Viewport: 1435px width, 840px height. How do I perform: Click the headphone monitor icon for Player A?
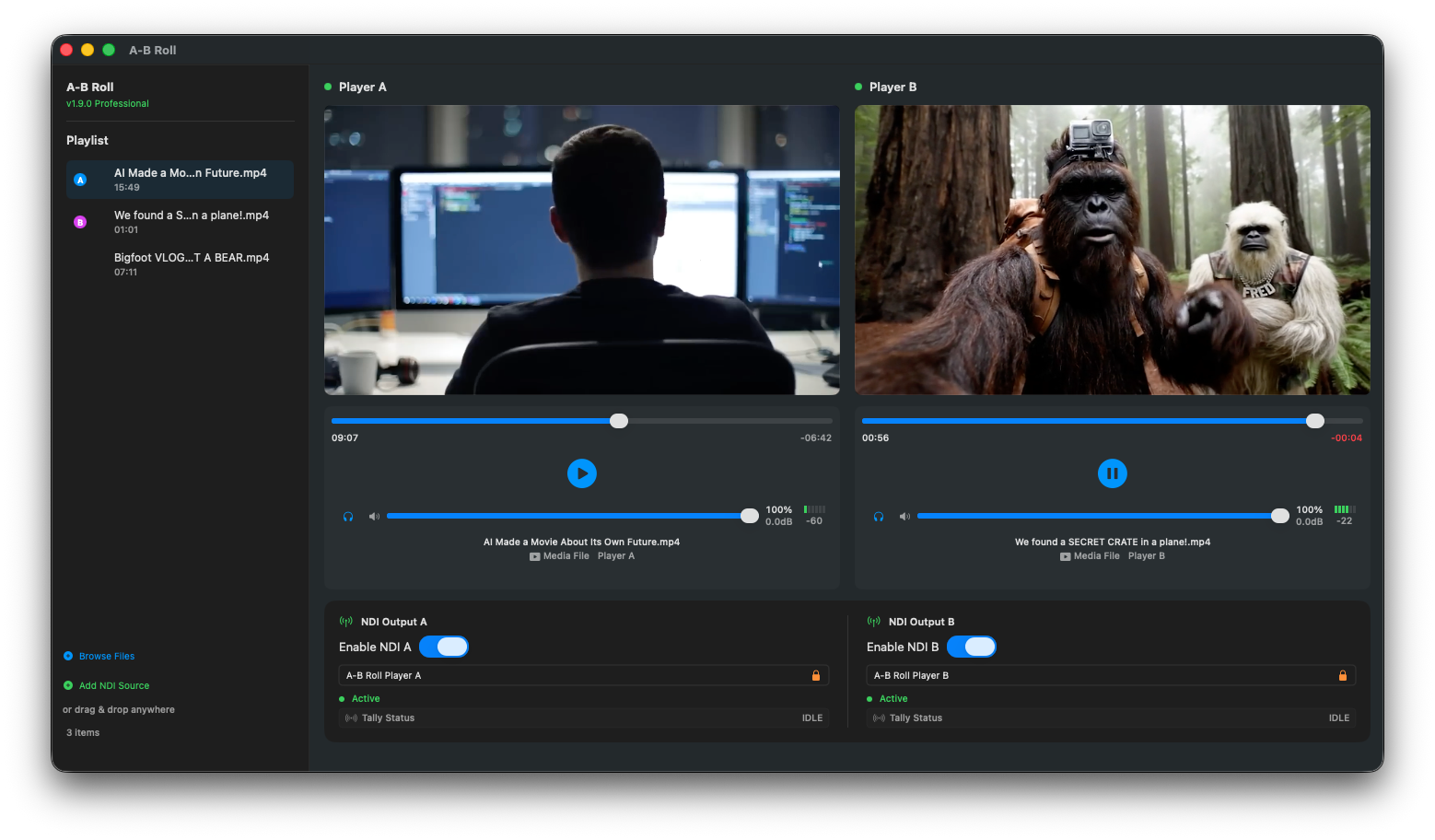[x=348, y=517]
